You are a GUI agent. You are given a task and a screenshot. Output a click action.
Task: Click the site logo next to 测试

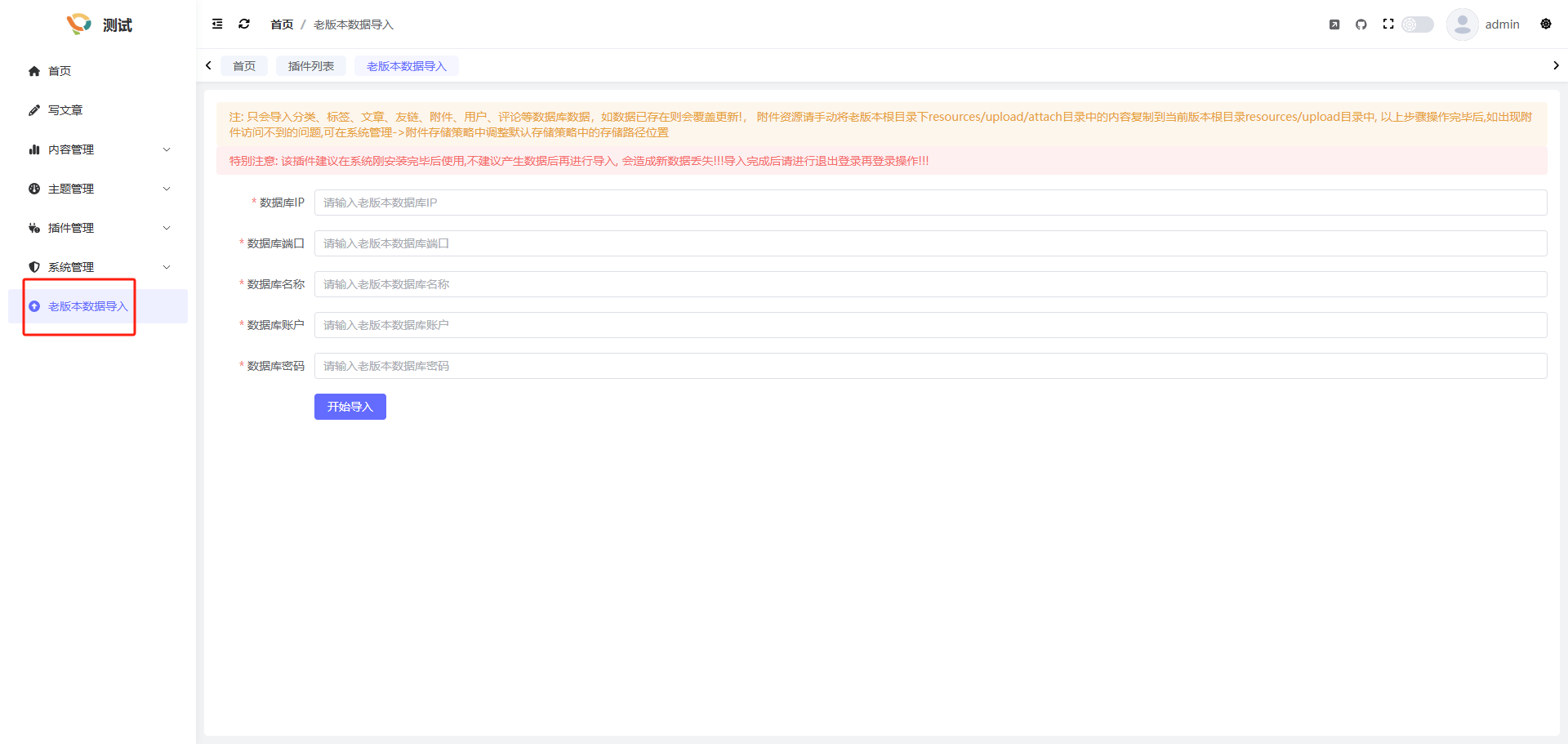79,25
